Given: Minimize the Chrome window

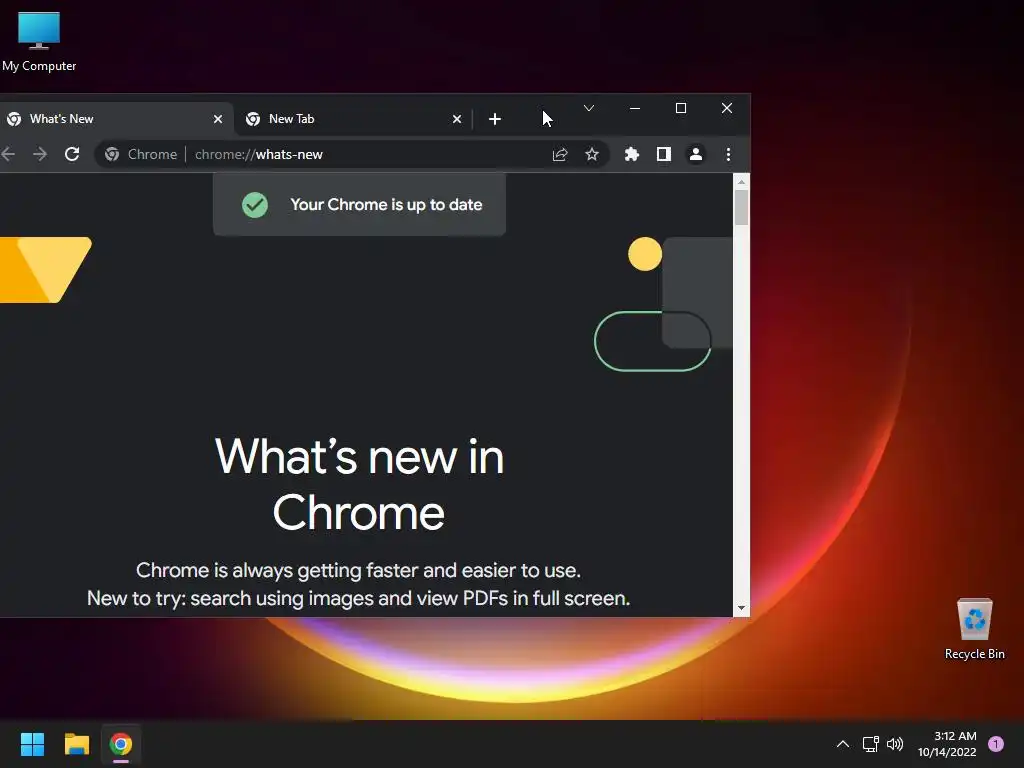Looking at the screenshot, I should coord(634,108).
